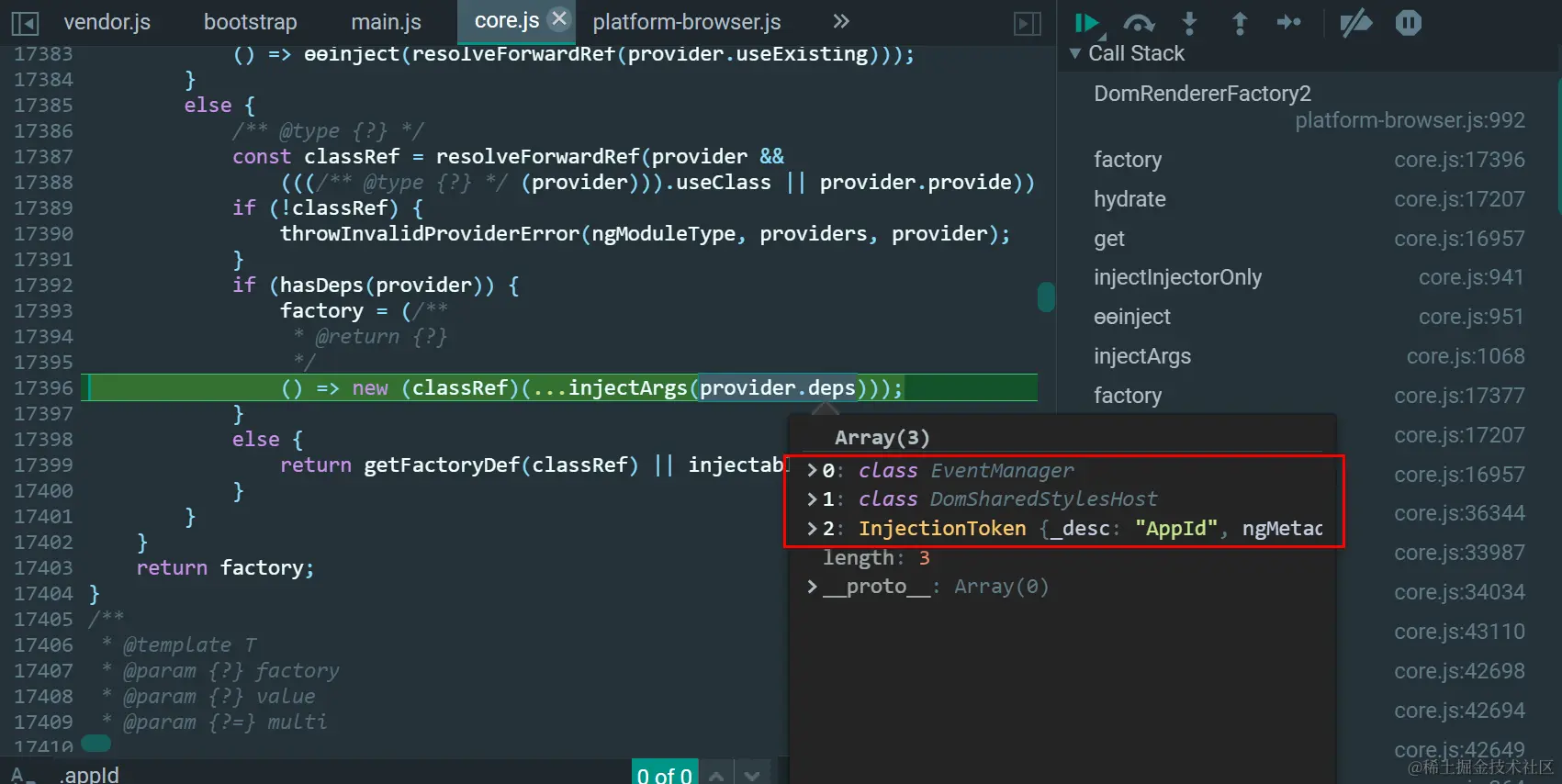Select injectArgs call stack frame
1562x784 pixels.
click(x=1309, y=356)
